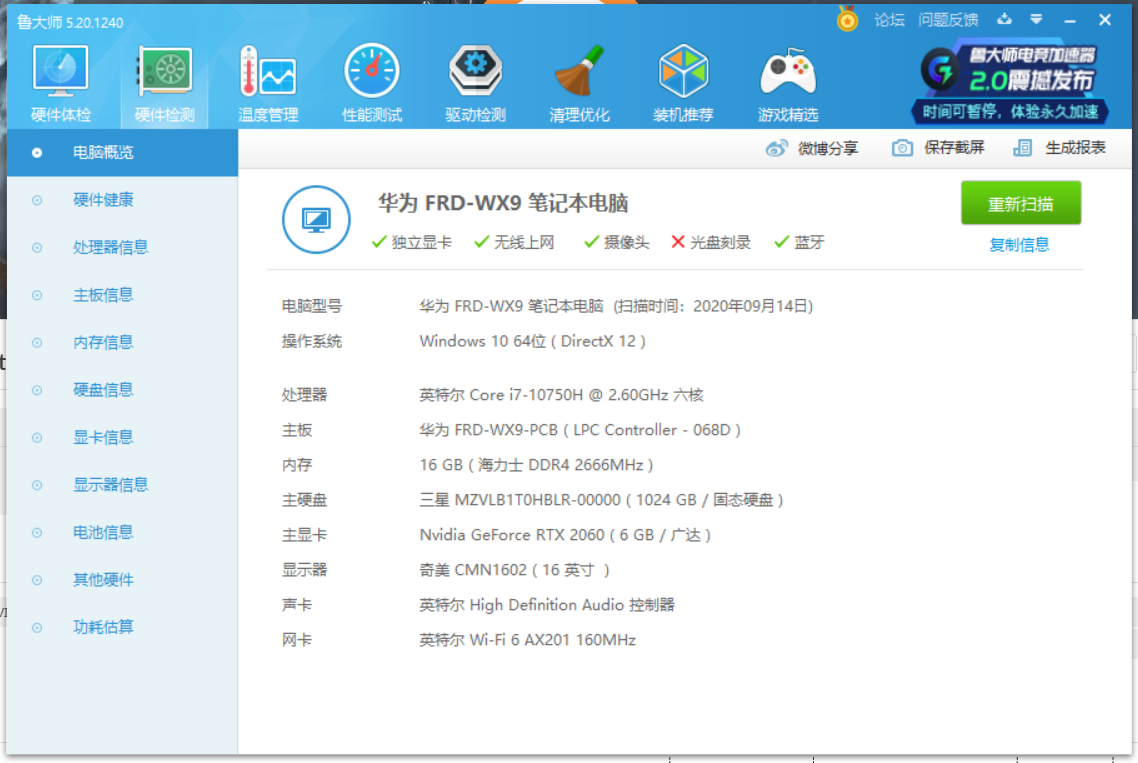Click 生成报表 generate report icon
Screen dimensions: 1138x763
(1059, 148)
